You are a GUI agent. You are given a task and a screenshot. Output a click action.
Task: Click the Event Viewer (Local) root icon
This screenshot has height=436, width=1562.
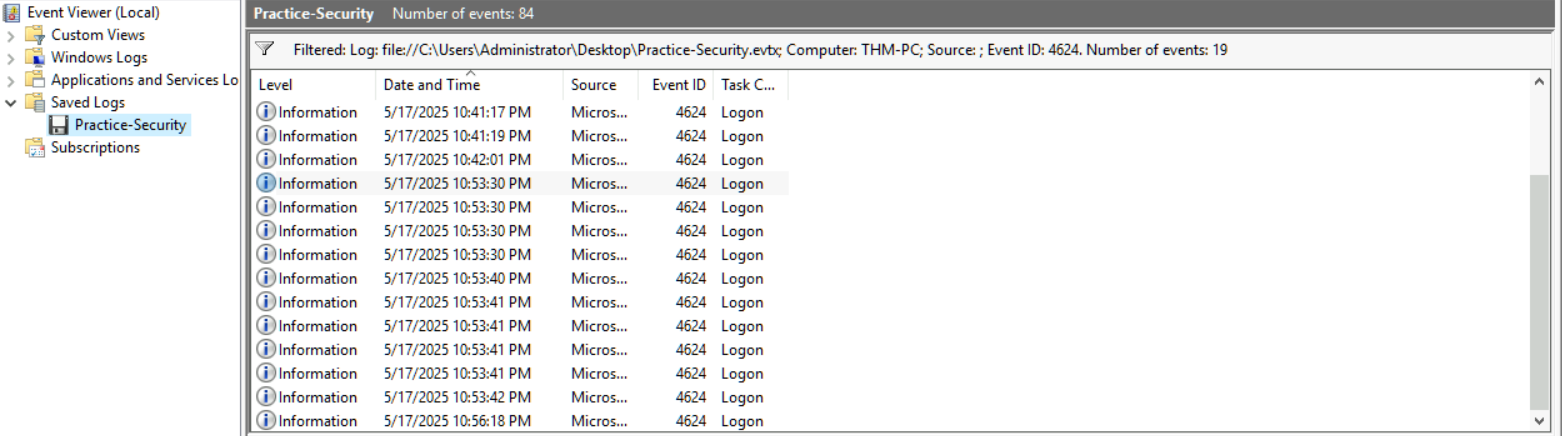click(x=11, y=13)
